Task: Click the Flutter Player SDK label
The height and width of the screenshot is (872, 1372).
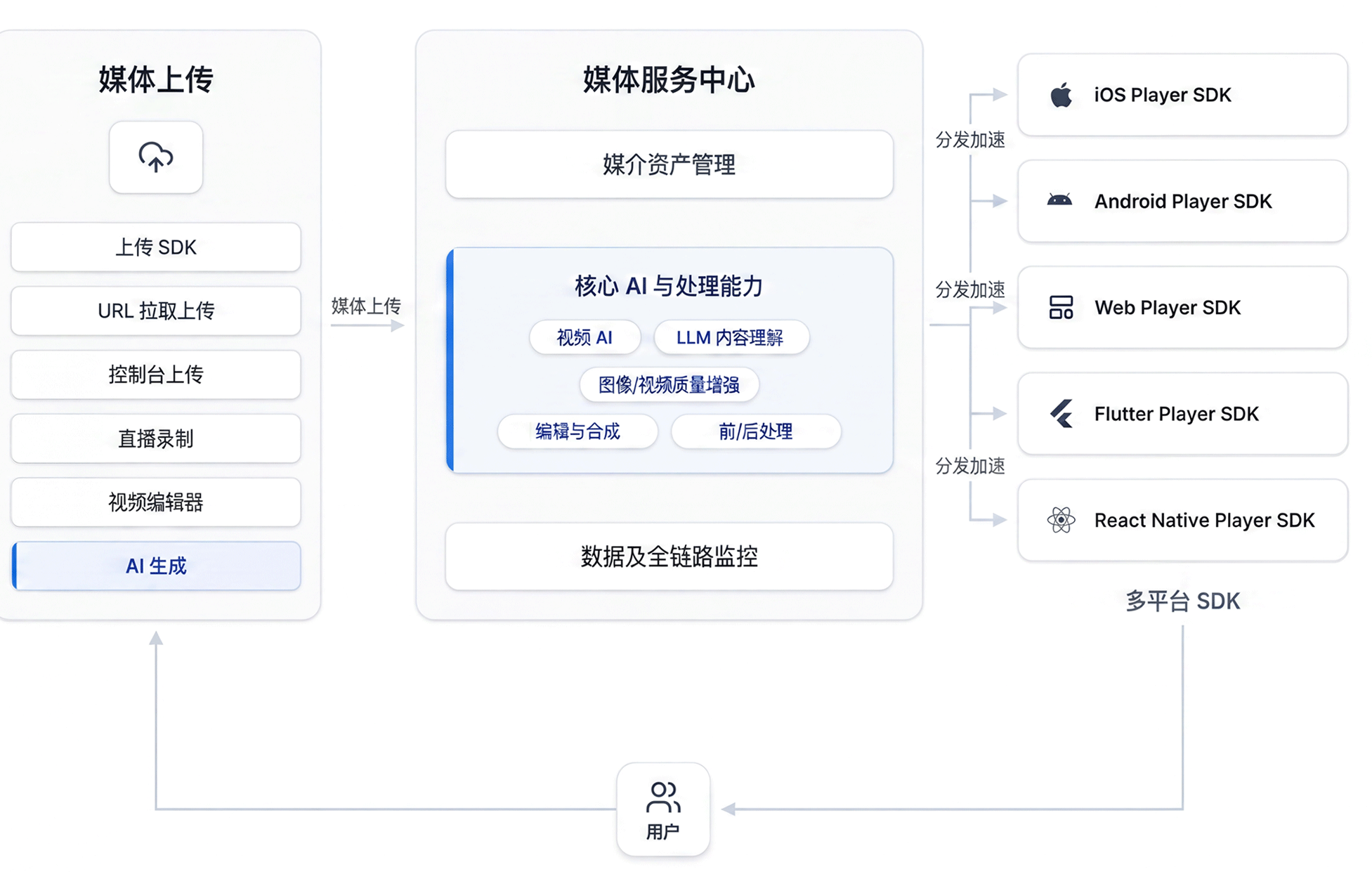Action: 1177,413
